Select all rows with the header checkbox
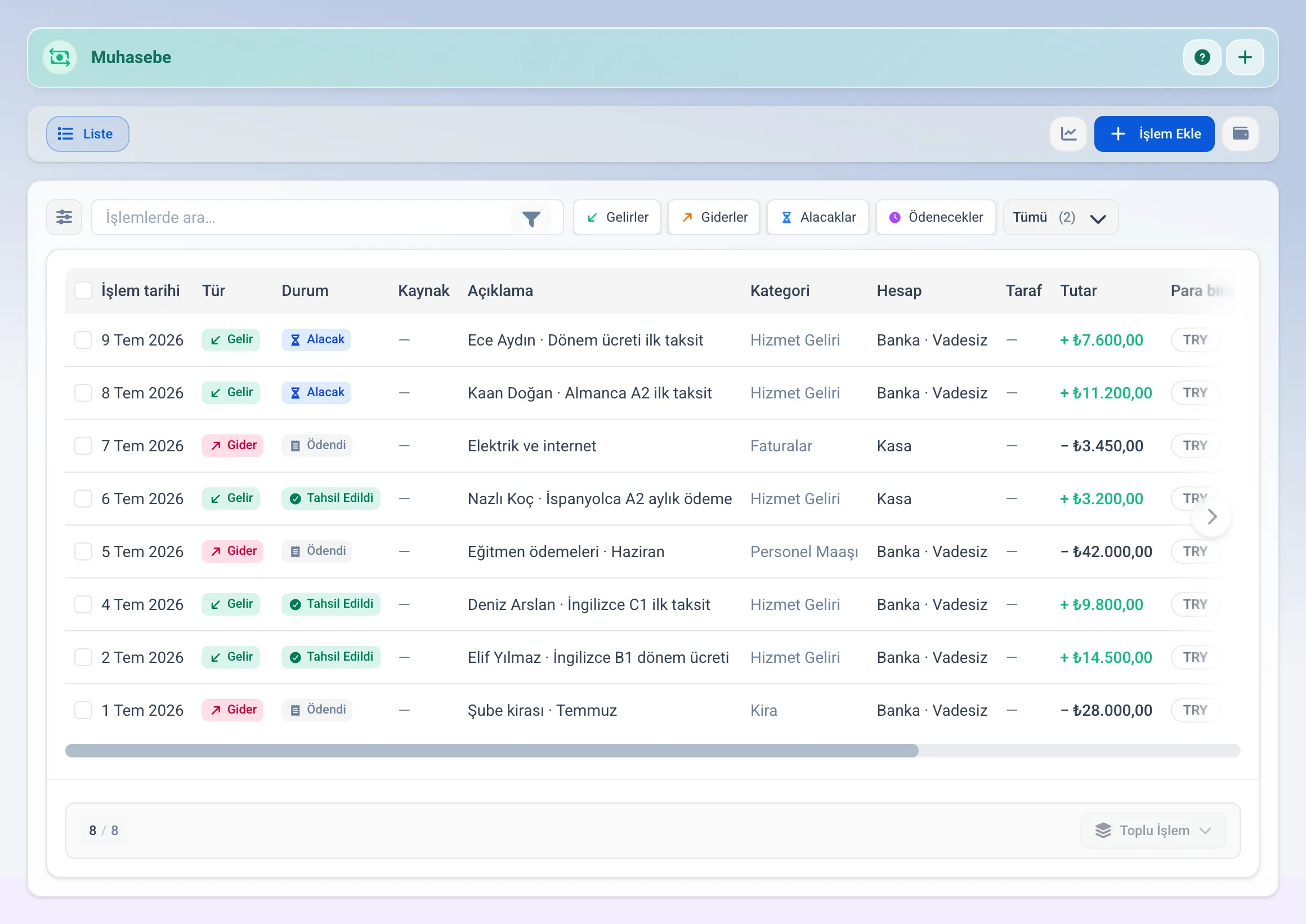This screenshot has height=924, width=1306. (x=84, y=291)
